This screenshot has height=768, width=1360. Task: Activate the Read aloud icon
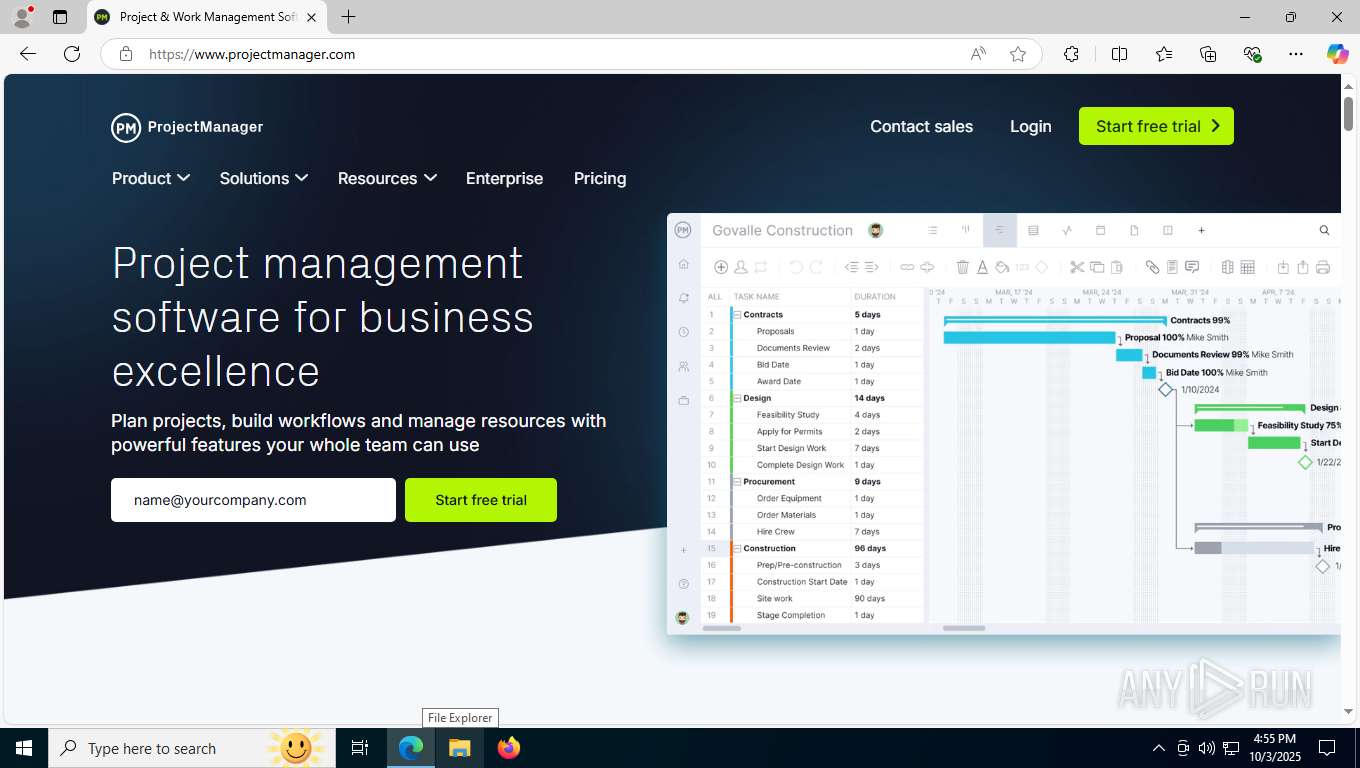coord(978,54)
